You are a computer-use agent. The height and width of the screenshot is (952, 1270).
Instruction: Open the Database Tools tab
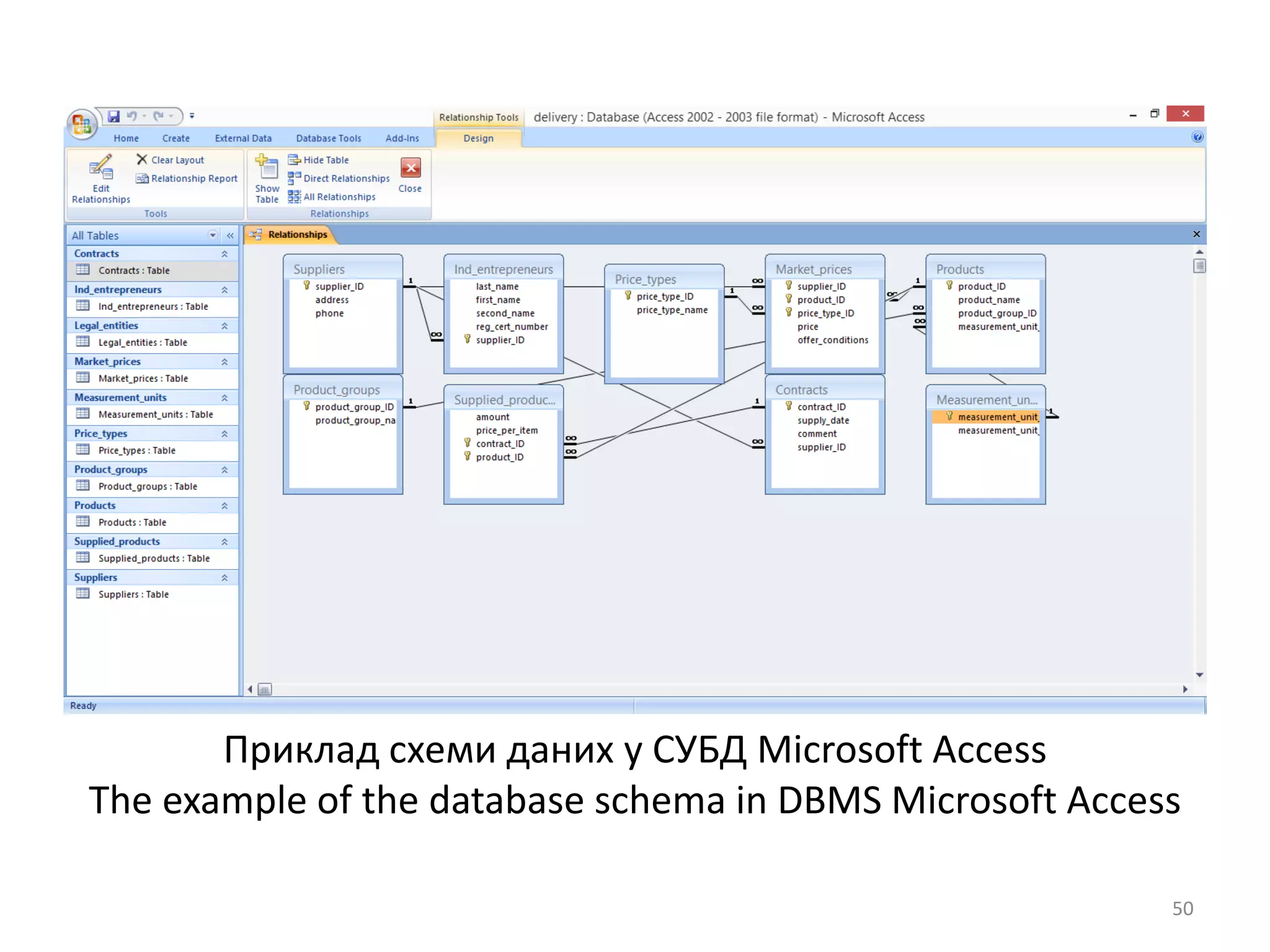[x=329, y=138]
